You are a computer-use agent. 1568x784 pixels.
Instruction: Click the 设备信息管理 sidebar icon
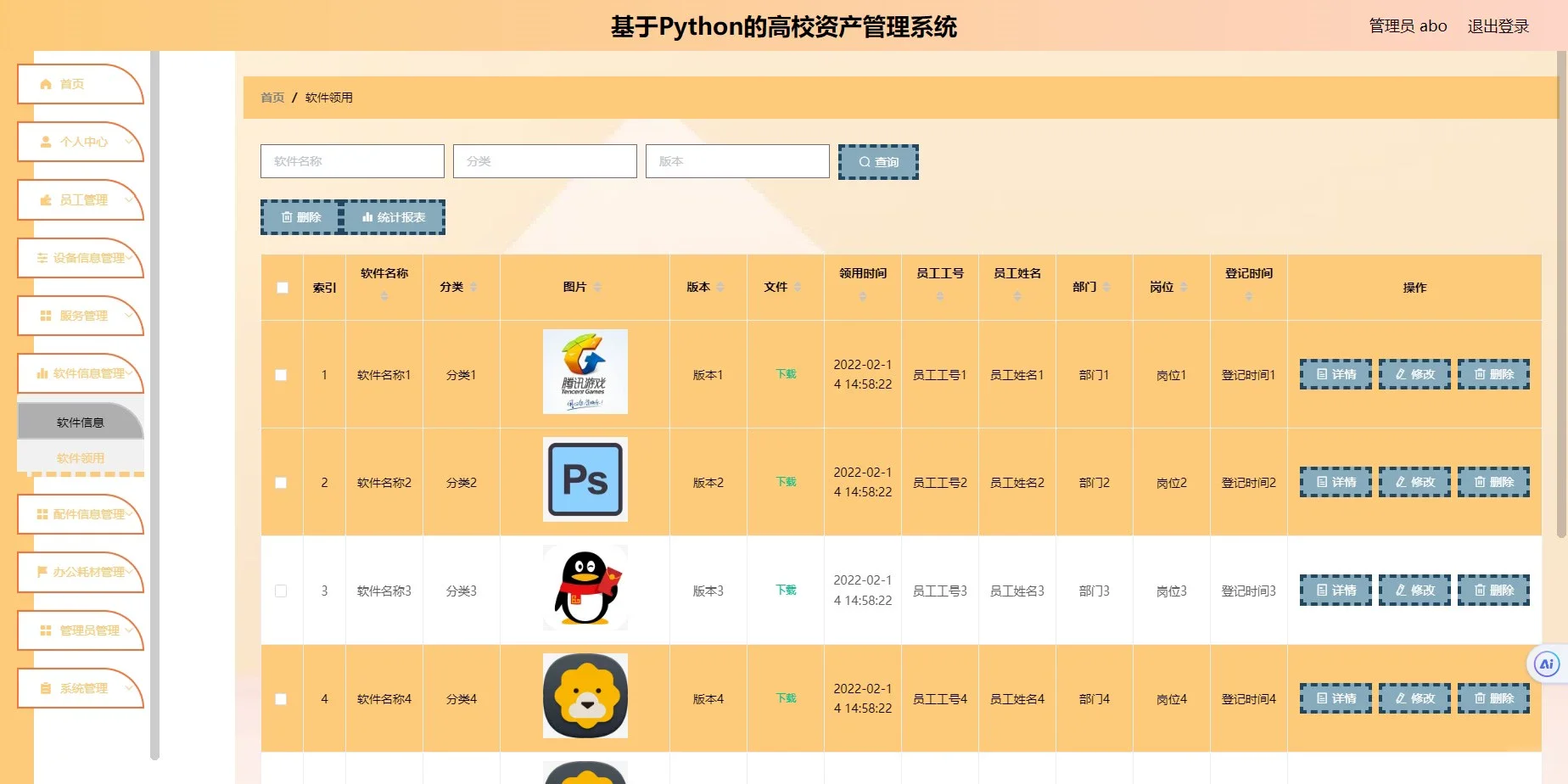(x=43, y=258)
